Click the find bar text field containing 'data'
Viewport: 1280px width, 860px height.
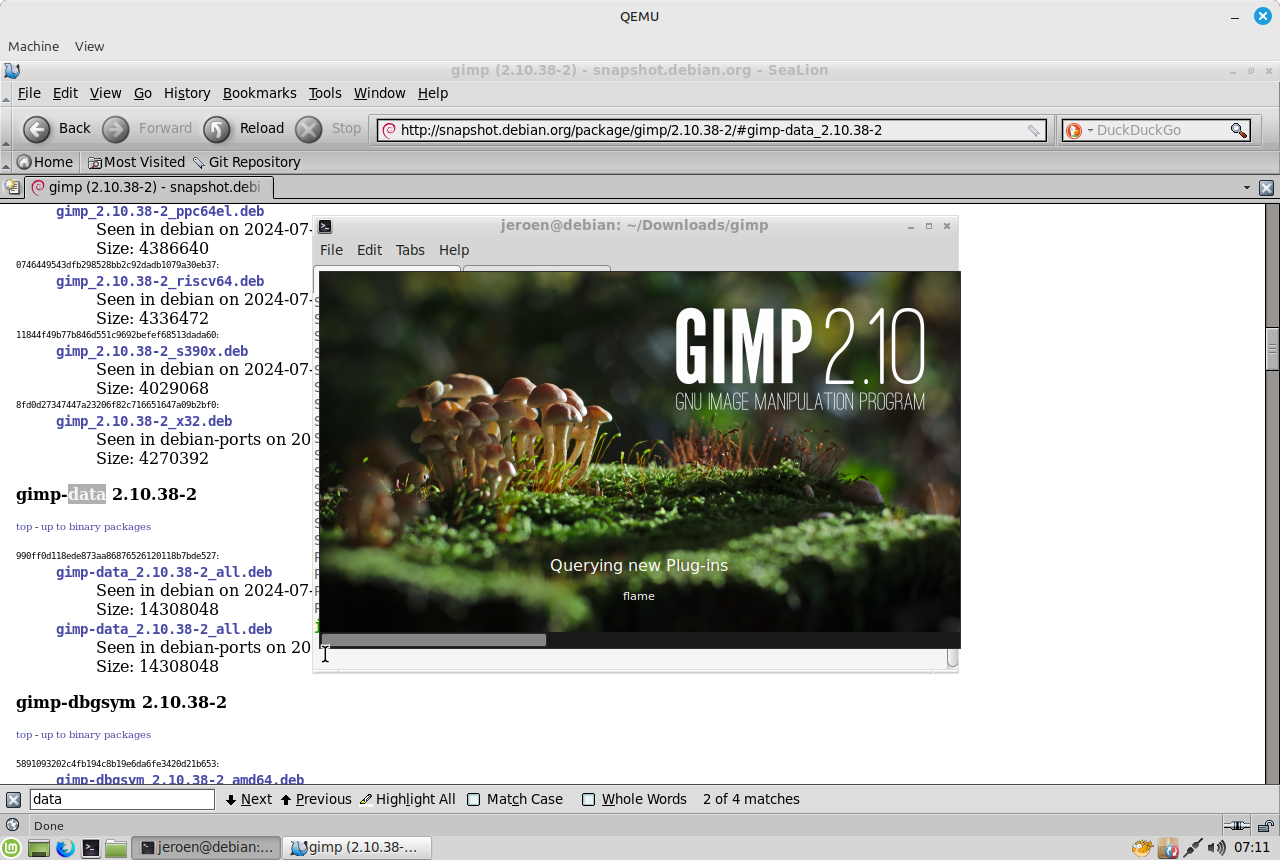pos(122,799)
